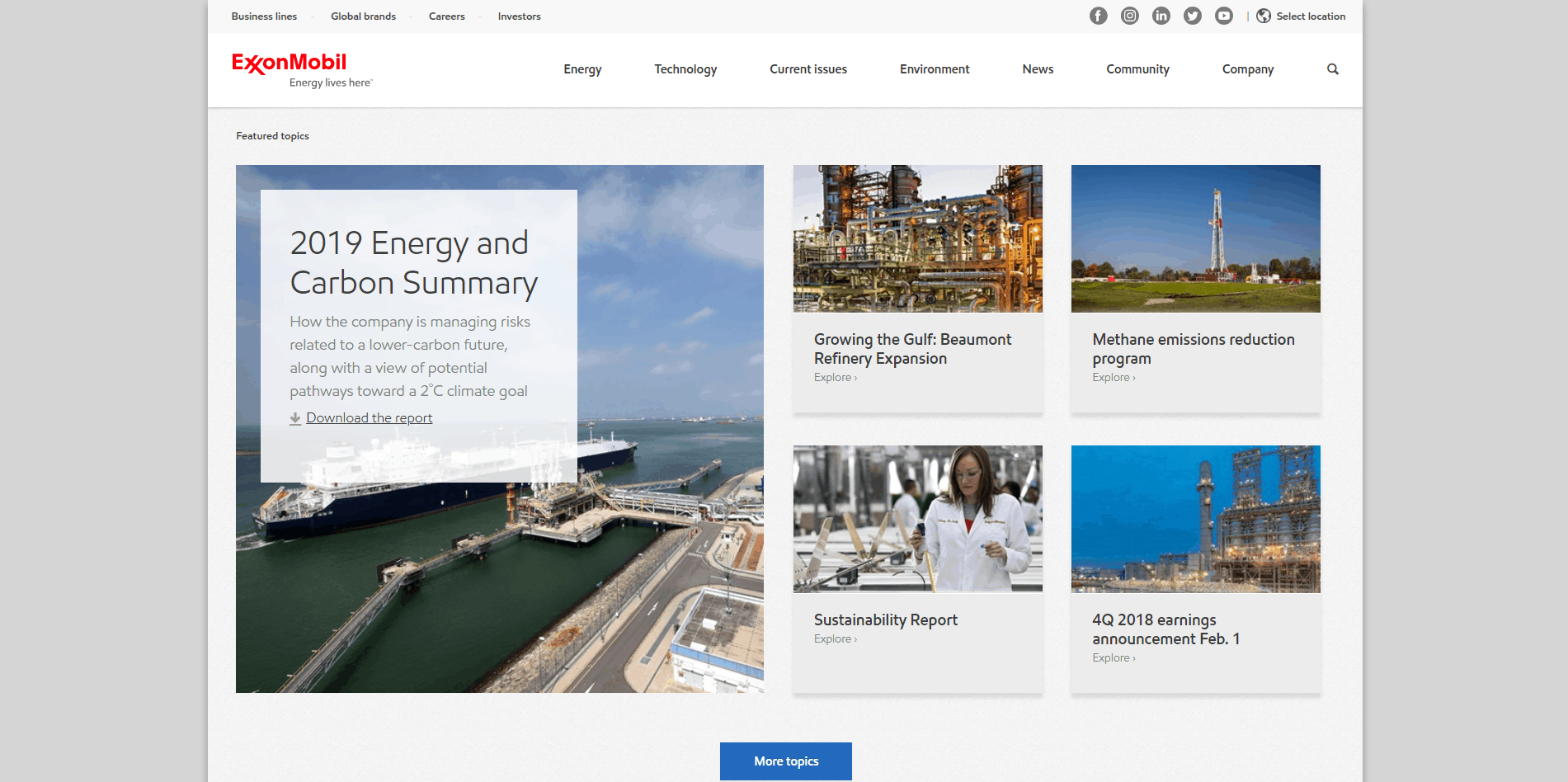The width and height of the screenshot is (1568, 782).
Task: Go to Careers link
Action: coord(446,16)
